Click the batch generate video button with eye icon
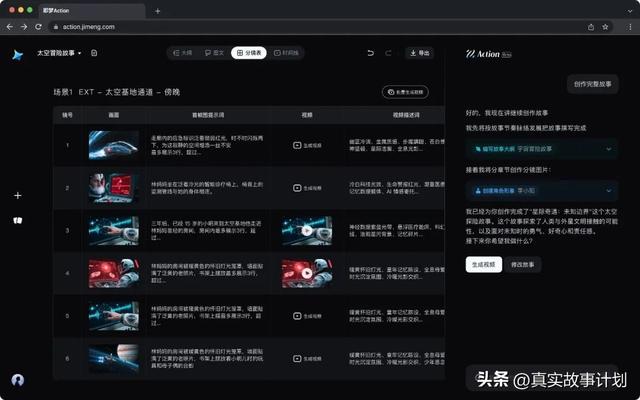 405,92
